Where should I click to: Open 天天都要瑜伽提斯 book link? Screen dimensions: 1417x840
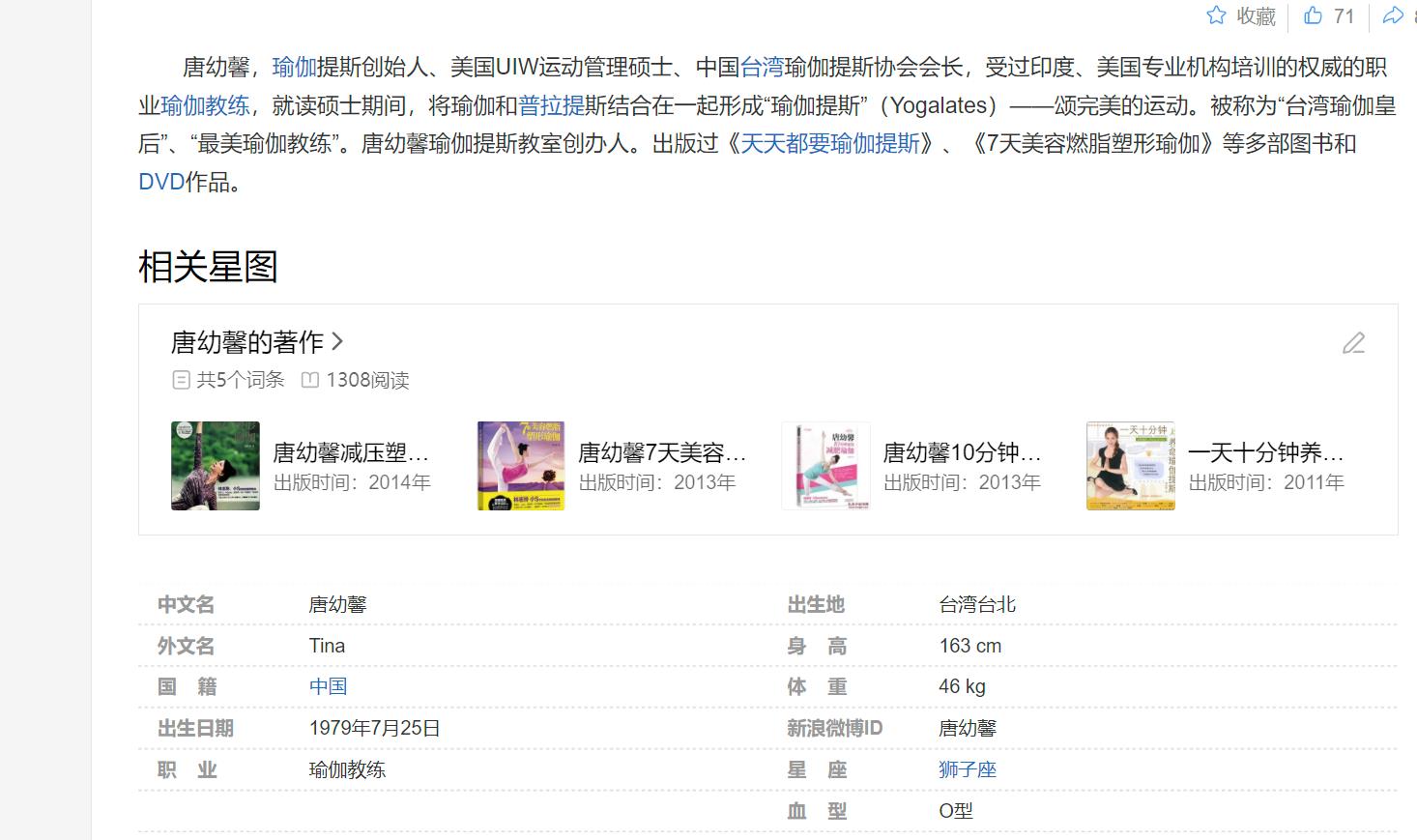pos(830,143)
